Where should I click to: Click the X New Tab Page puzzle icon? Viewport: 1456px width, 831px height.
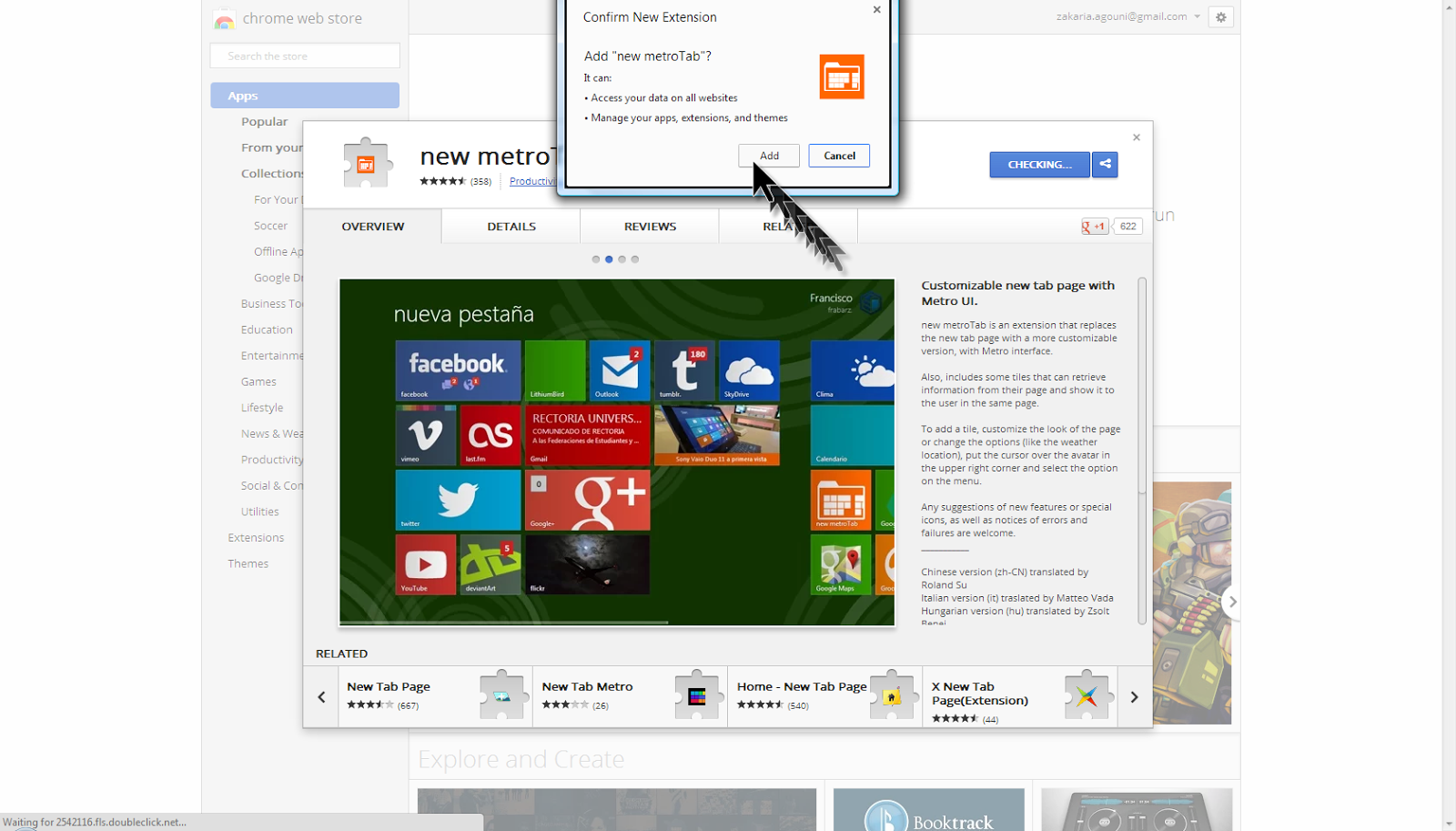pos(1087,695)
